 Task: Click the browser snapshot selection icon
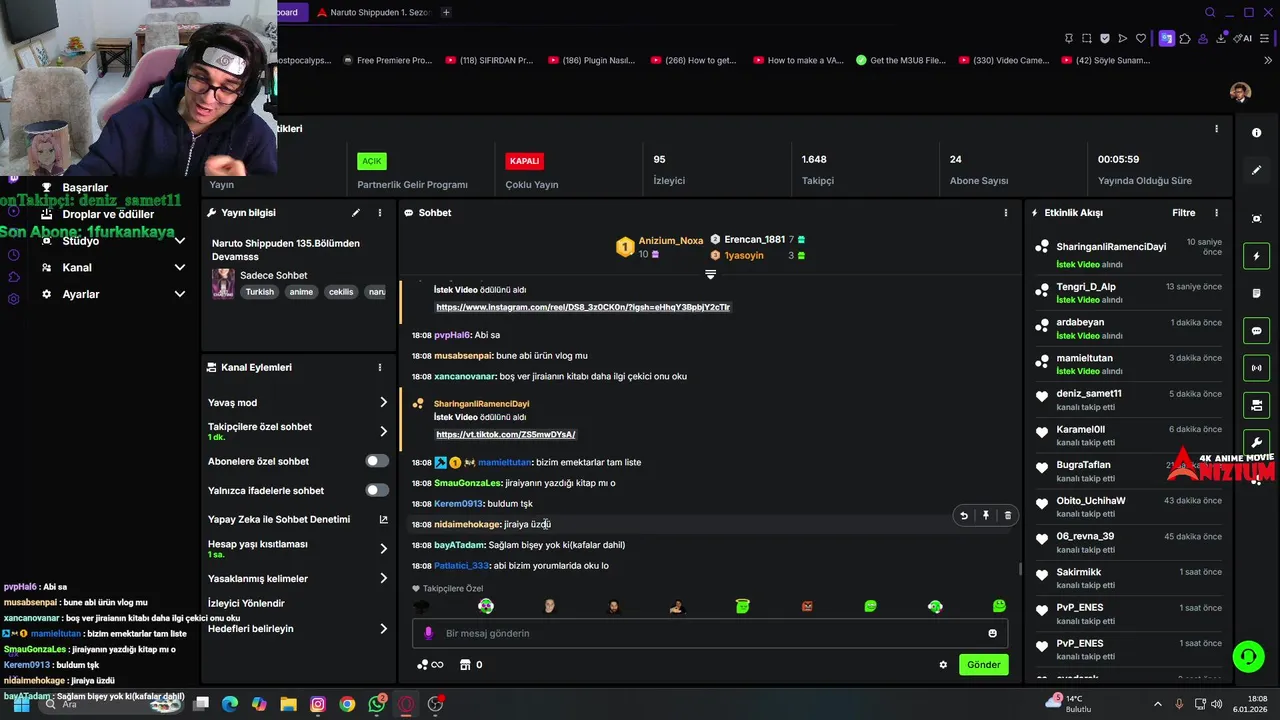(1086, 38)
